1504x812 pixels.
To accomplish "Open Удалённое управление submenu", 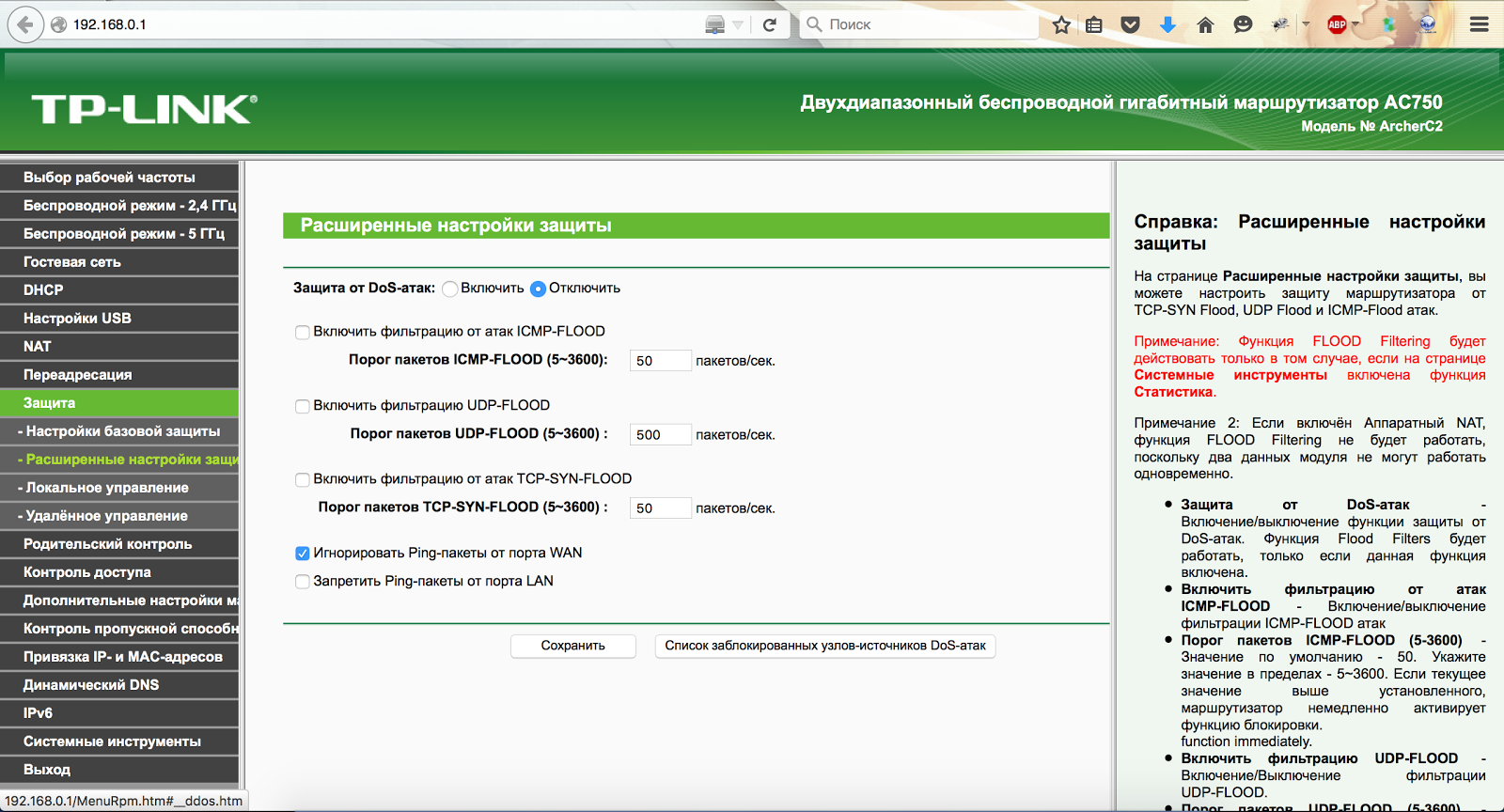I will point(119,515).
